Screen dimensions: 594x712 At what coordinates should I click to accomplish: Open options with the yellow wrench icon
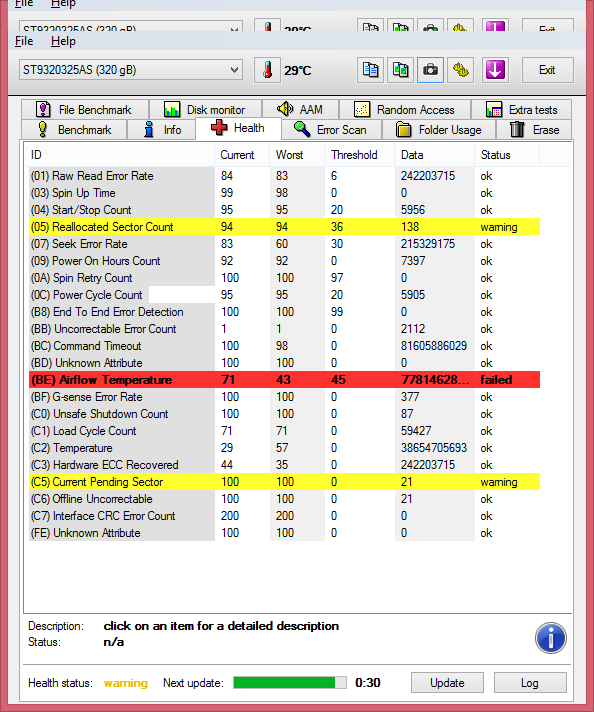(x=460, y=70)
